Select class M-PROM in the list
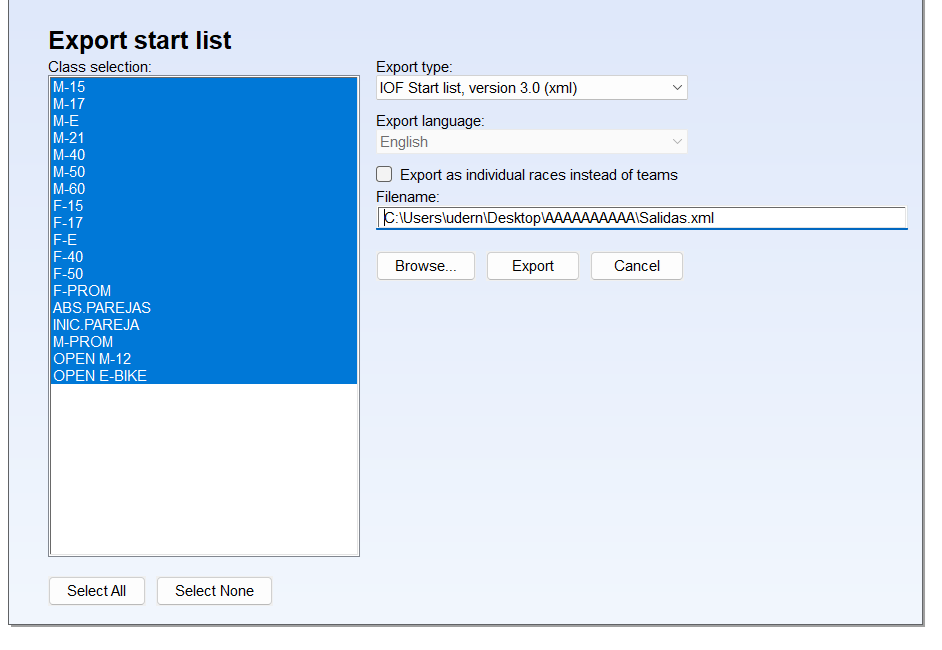The height and width of the screenshot is (650, 942). pos(204,342)
